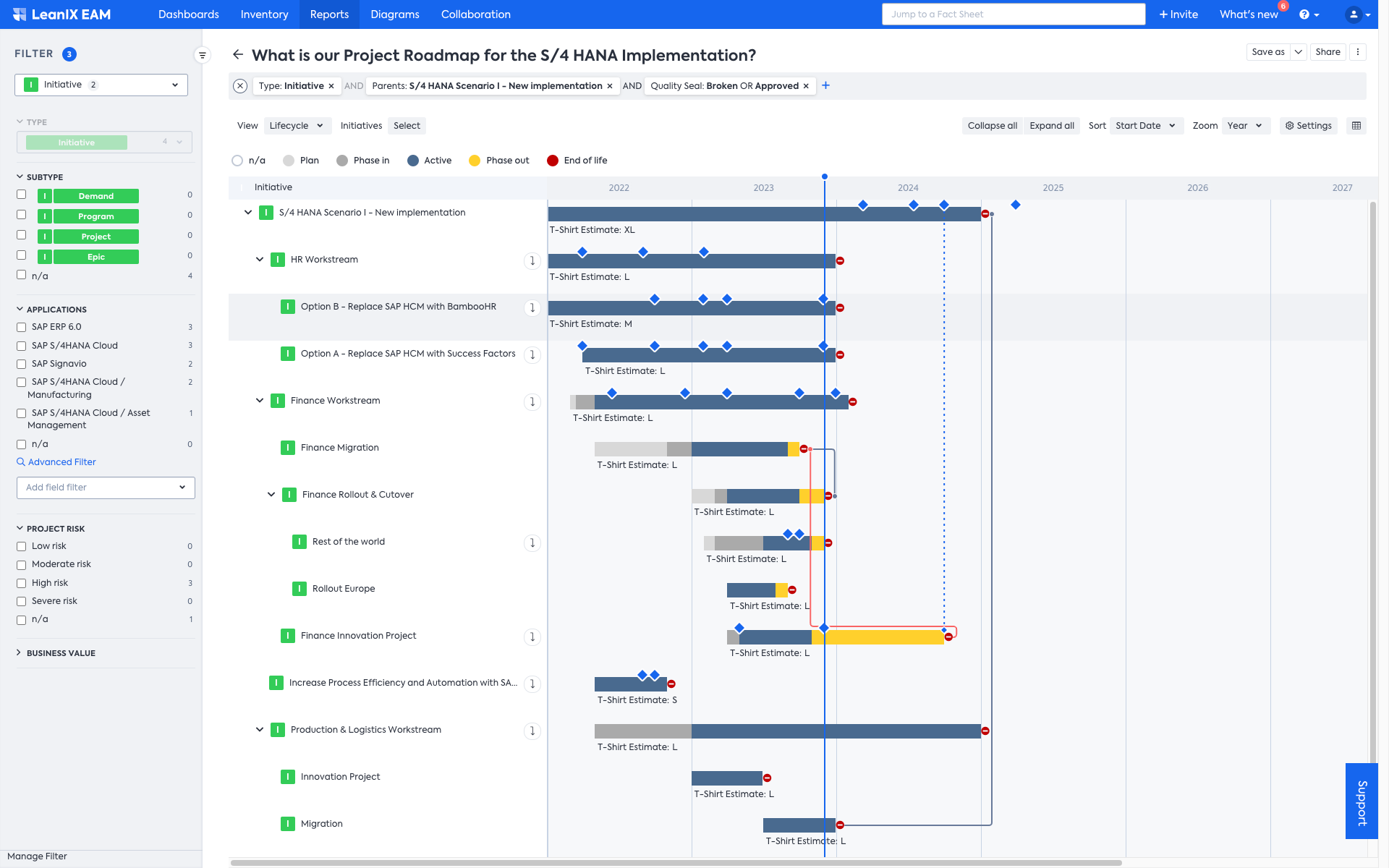Check the Severe risk checkbox
The image size is (1389, 868).
(22, 602)
